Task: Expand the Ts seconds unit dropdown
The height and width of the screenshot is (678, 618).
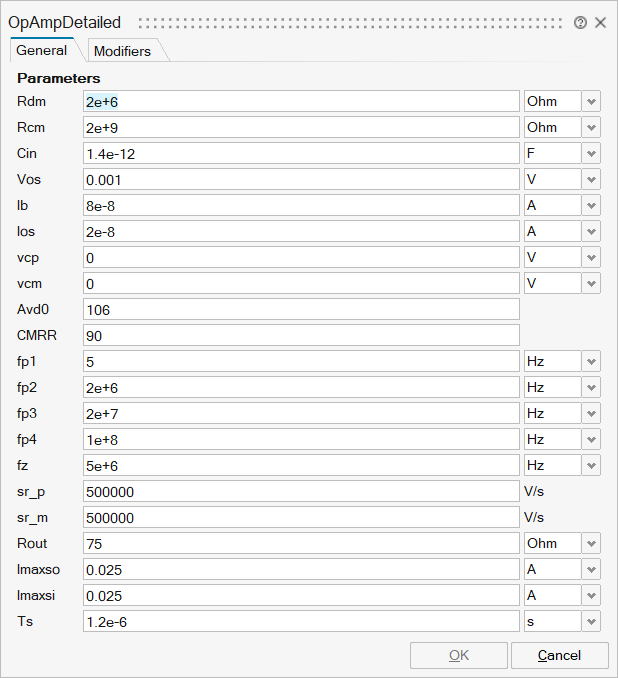Action: (592, 621)
